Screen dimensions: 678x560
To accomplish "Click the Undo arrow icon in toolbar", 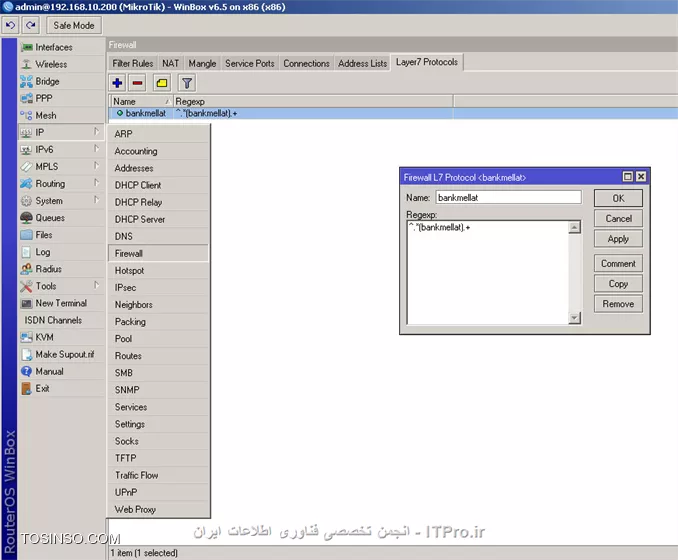I will [10, 26].
